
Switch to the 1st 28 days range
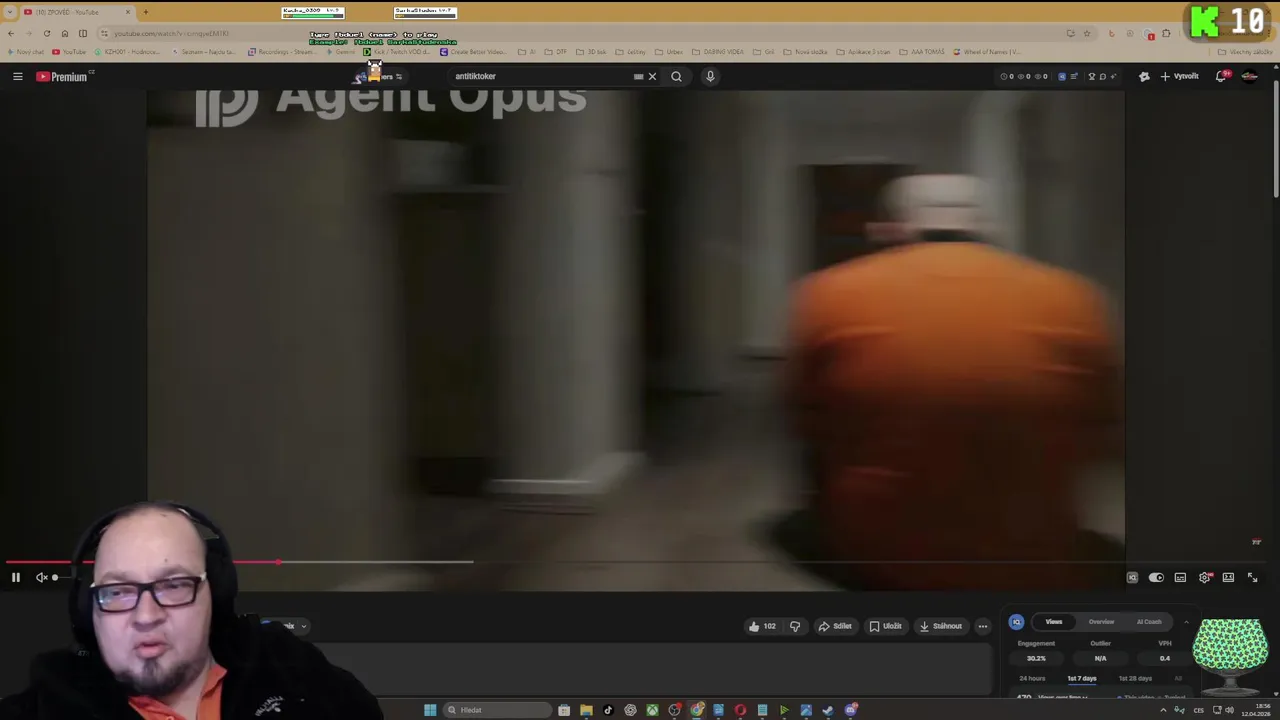point(1135,679)
